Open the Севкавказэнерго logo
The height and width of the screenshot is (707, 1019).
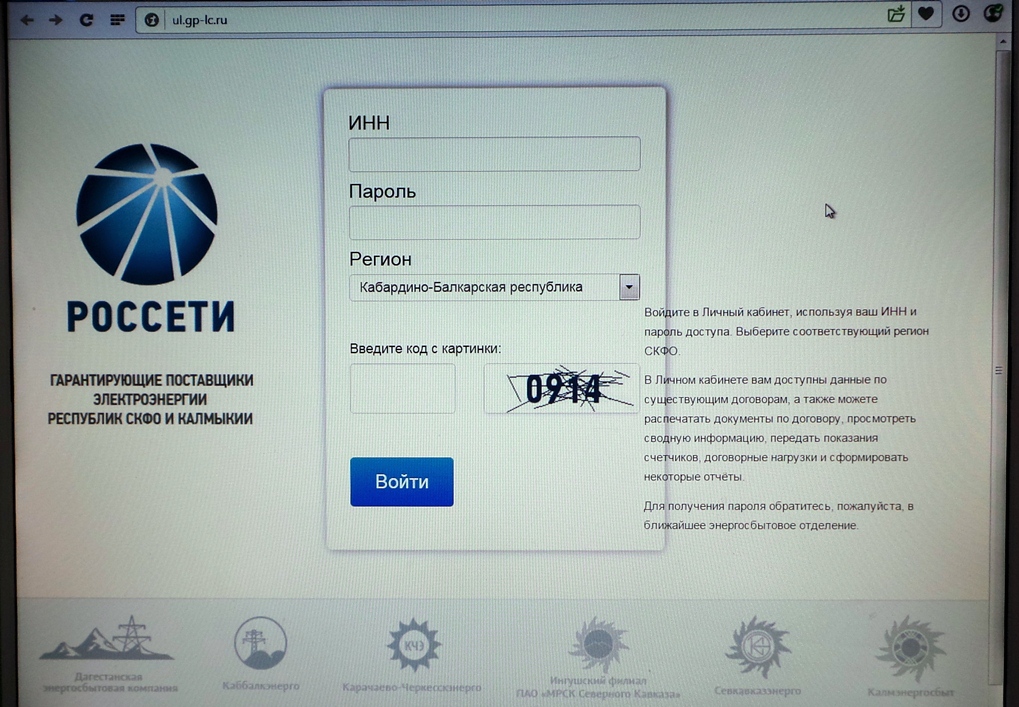[x=758, y=647]
